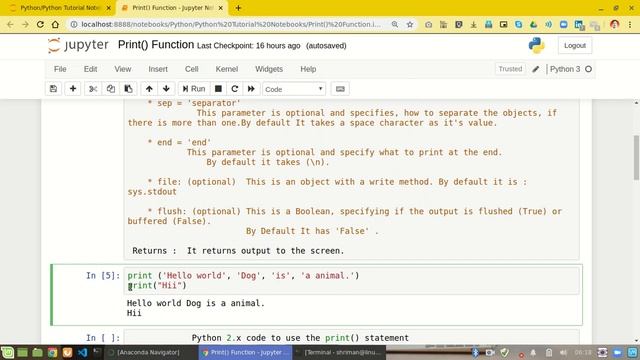The height and width of the screenshot is (360, 640).
Task: Copy the selected cells
Action: point(111,89)
